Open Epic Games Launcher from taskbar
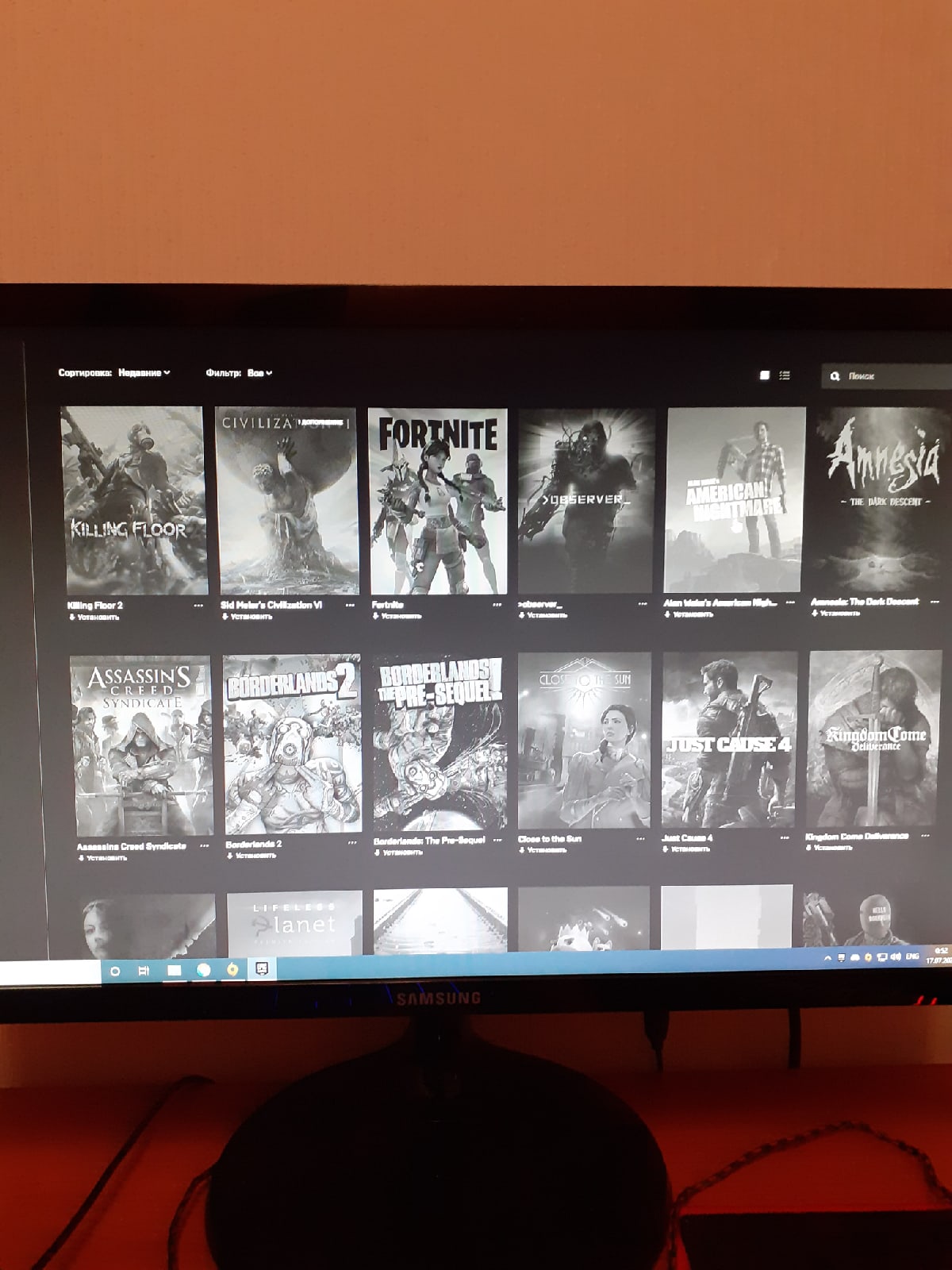Image resolution: width=952 pixels, height=1270 pixels. coord(262,969)
